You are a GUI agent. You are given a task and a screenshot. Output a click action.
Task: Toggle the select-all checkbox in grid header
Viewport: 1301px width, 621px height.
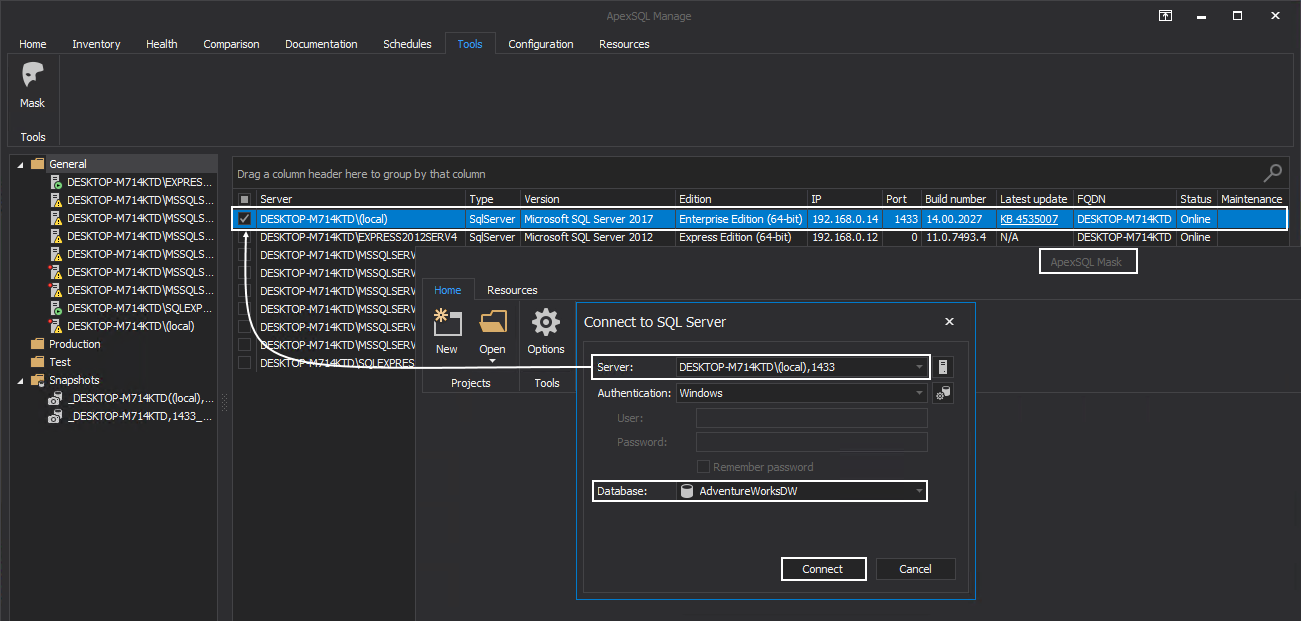(245, 199)
